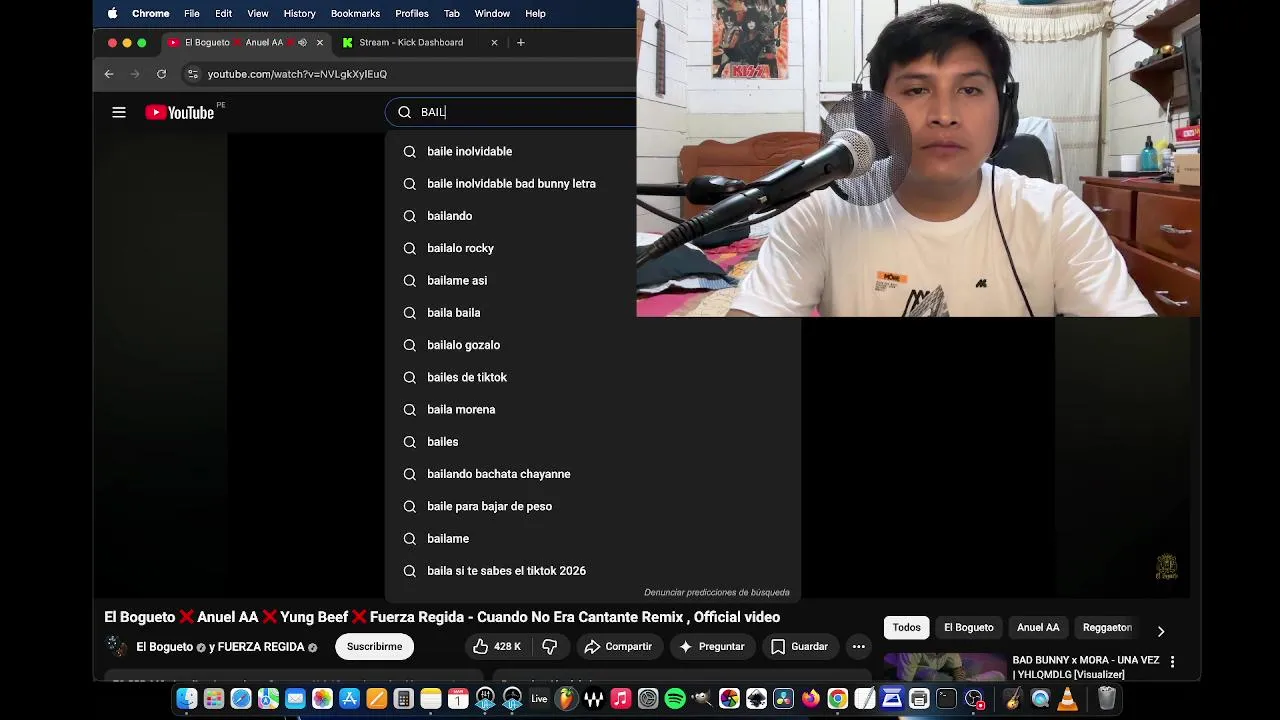Open a new Chrome tab

coord(520,42)
